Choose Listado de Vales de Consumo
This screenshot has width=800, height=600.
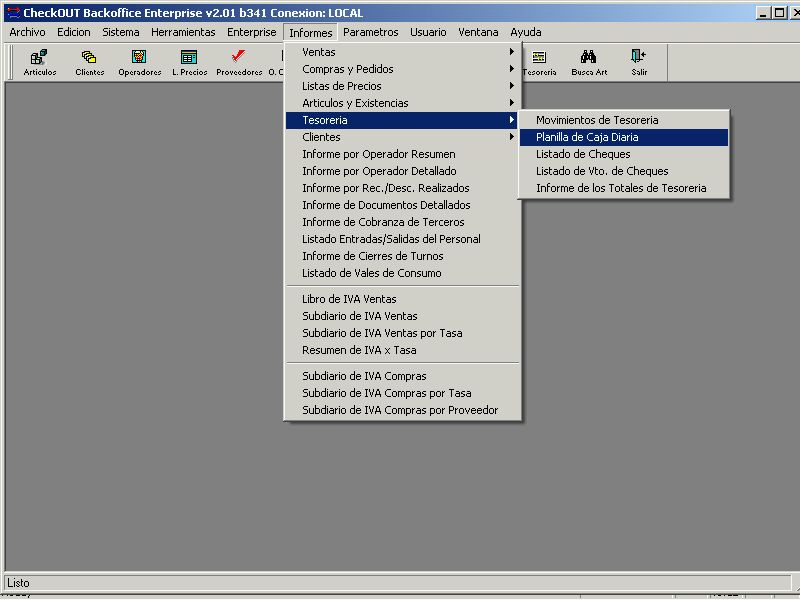click(403, 273)
